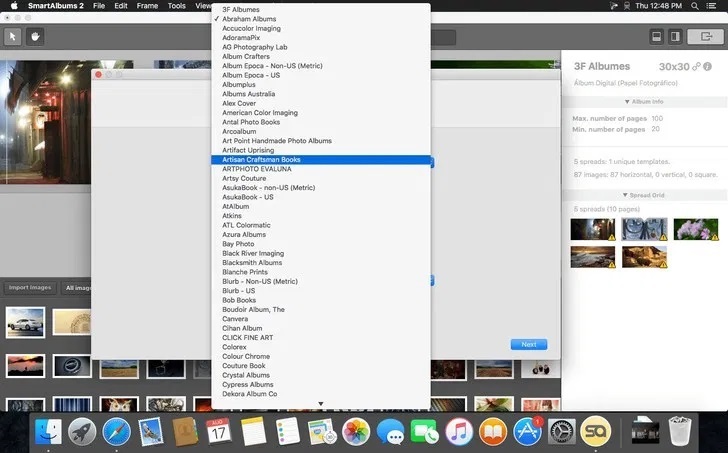Viewport: 728px width, 453px height.
Task: Collapse the Album Info section
Action: [643, 102]
